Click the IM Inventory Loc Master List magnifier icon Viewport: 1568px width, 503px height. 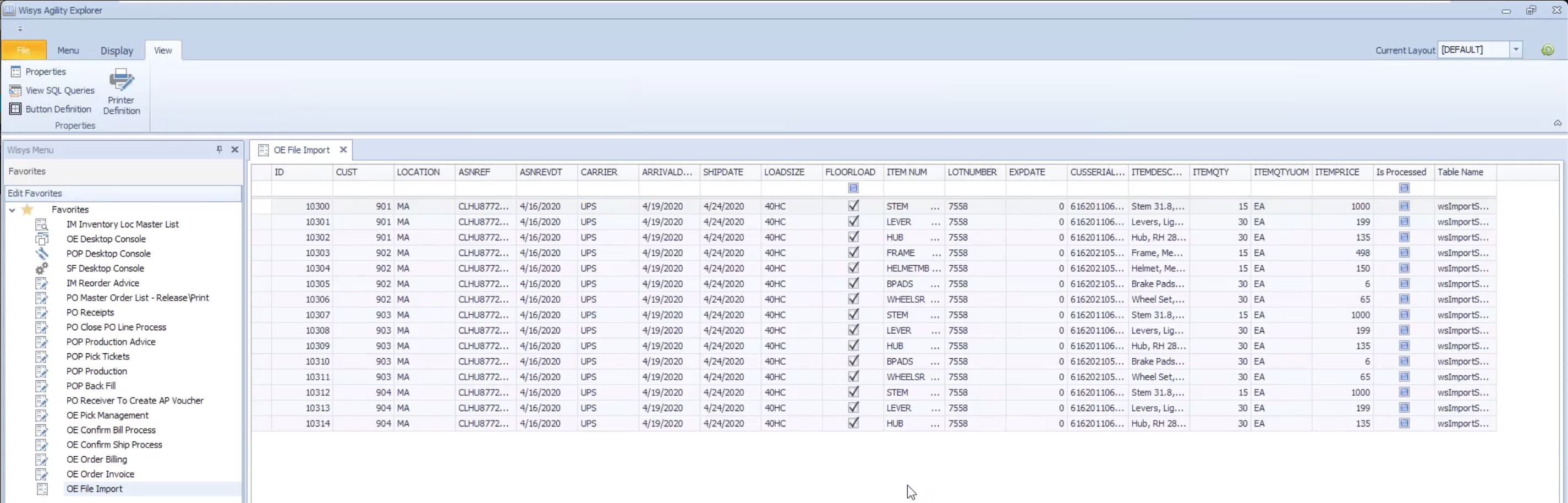(x=41, y=224)
